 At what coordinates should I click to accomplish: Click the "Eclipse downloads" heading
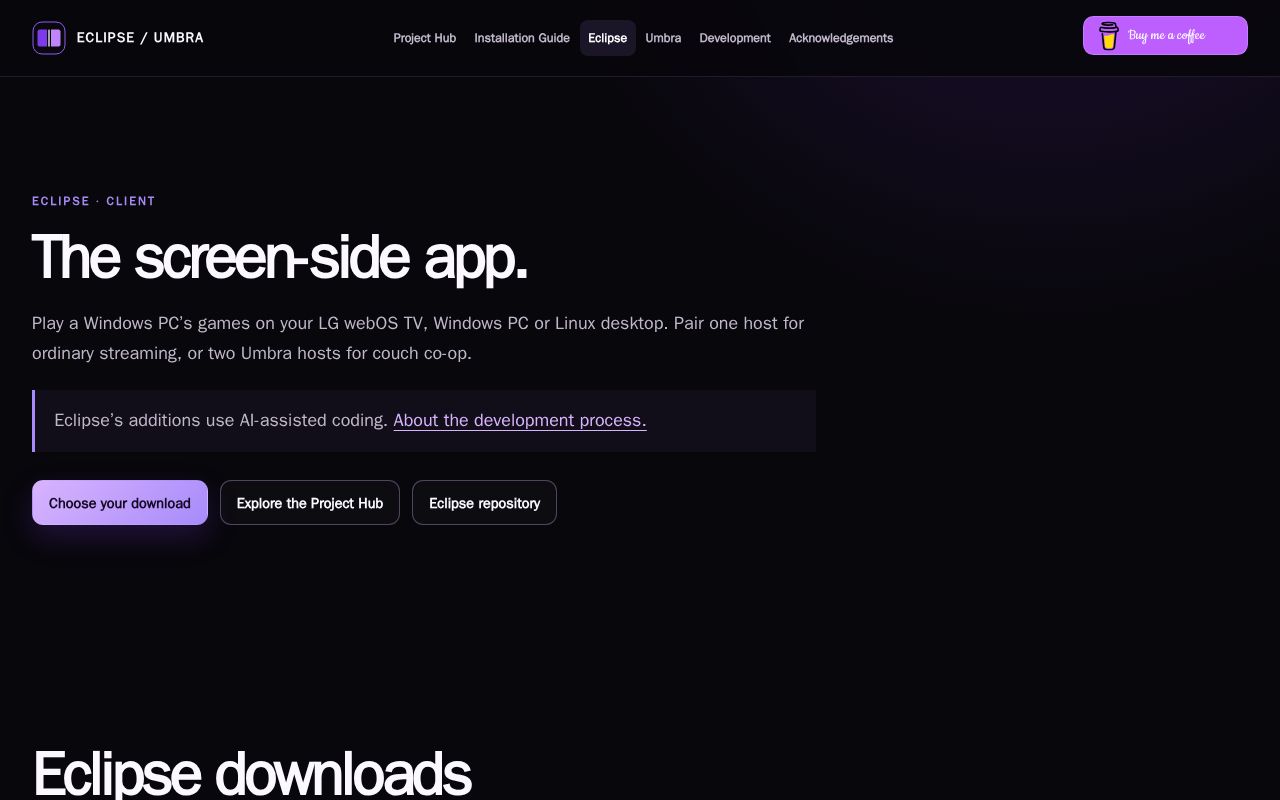(x=252, y=774)
